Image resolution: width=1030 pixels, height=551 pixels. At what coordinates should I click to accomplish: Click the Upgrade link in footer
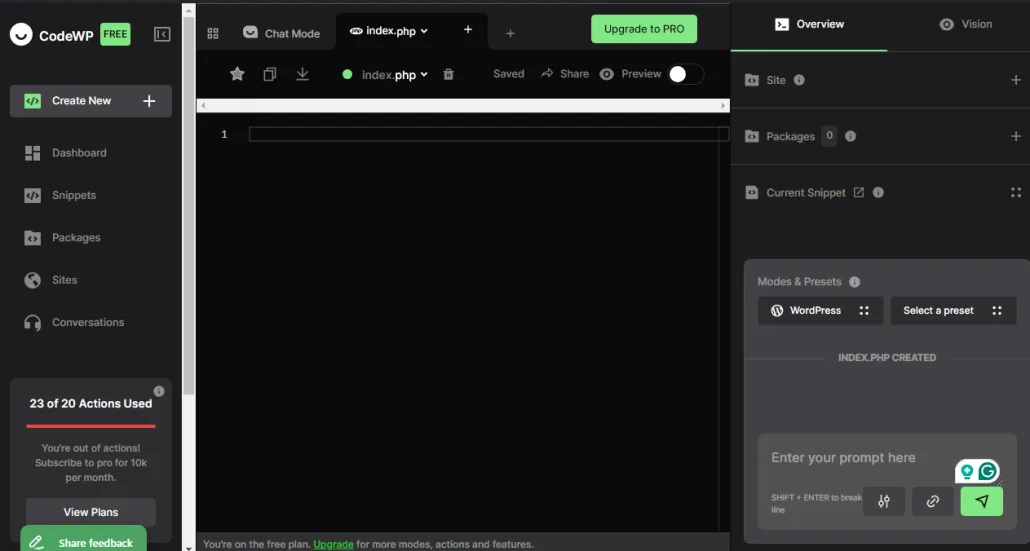point(333,544)
